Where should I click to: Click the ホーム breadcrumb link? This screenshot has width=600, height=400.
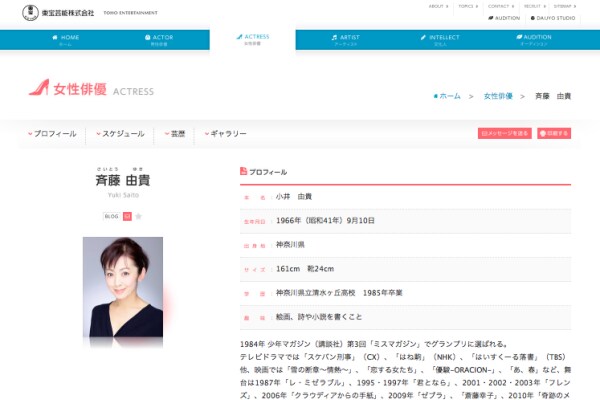pyautogui.click(x=447, y=96)
